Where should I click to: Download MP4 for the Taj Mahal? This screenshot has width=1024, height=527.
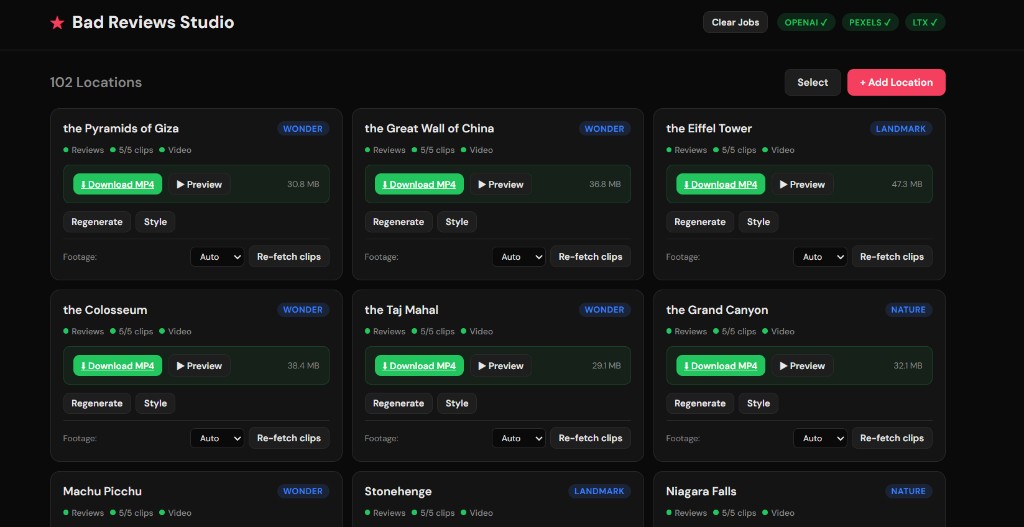(419, 366)
